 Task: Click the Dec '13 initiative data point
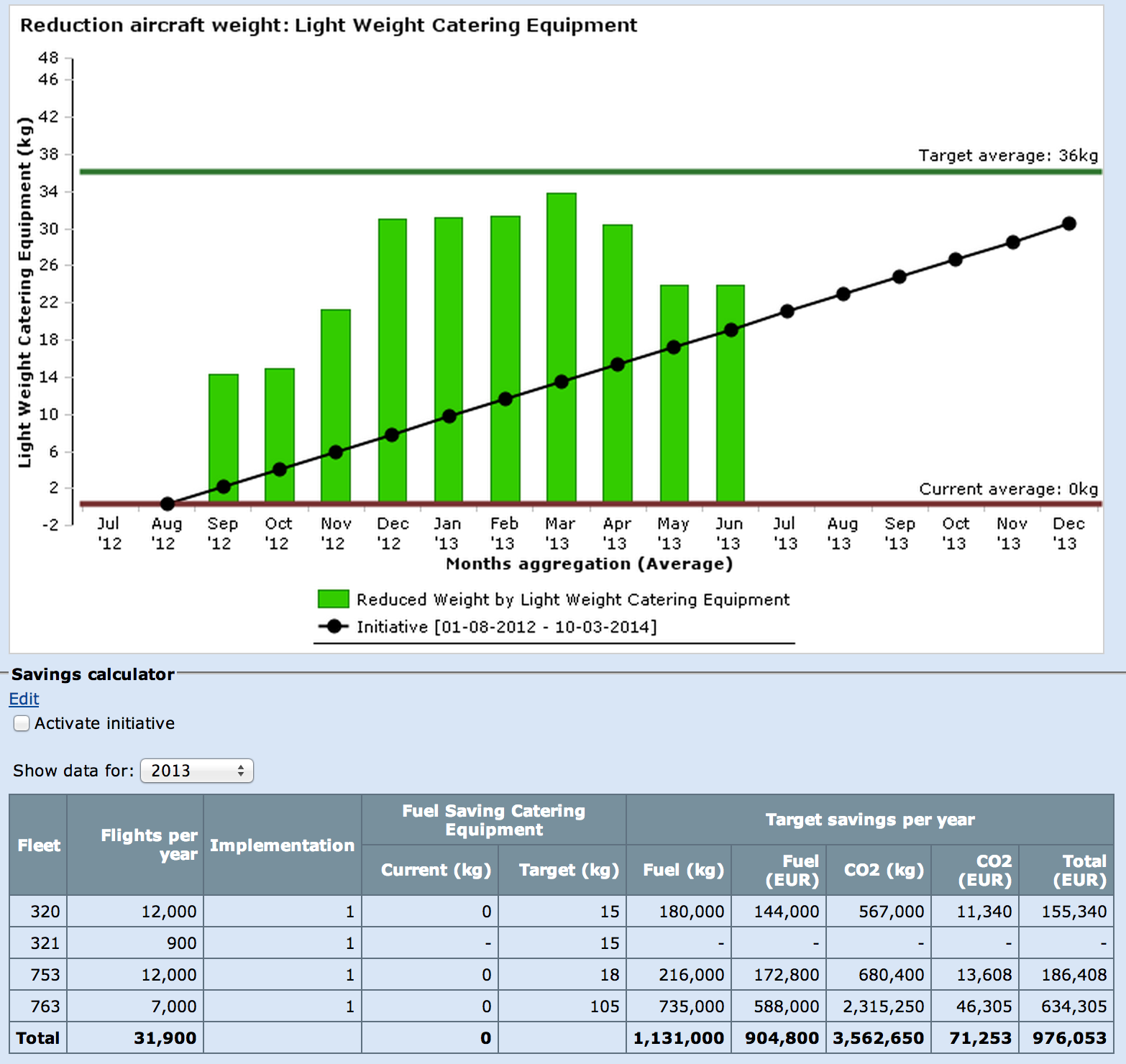pos(1068,224)
